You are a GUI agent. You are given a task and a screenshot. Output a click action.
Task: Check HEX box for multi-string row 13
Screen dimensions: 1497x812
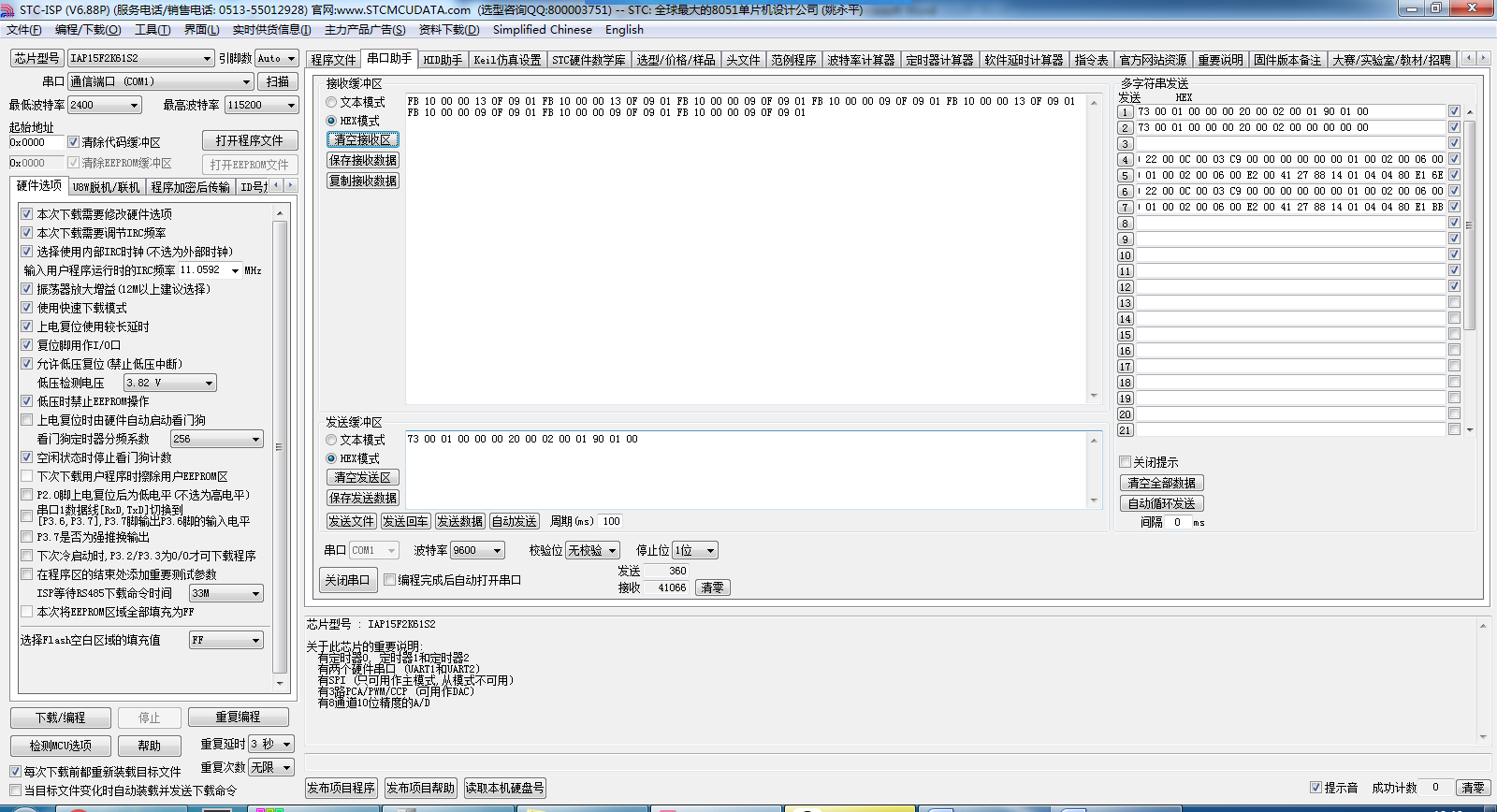coord(1454,302)
